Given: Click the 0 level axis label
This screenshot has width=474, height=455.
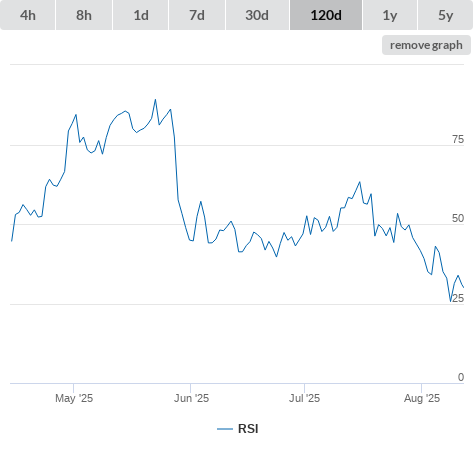Looking at the screenshot, I should [461, 377].
